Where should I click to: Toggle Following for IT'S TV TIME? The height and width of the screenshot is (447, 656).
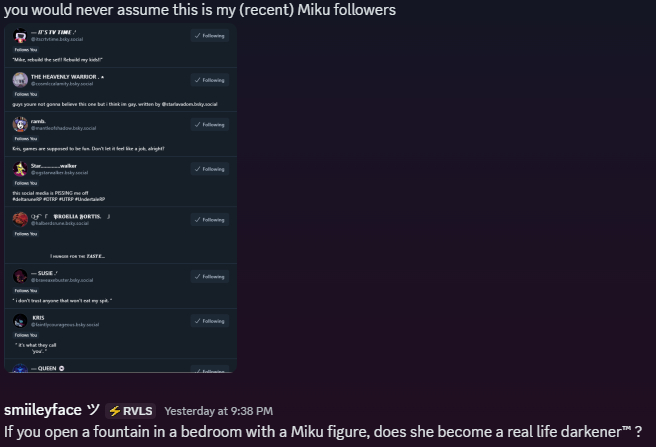coord(209,35)
